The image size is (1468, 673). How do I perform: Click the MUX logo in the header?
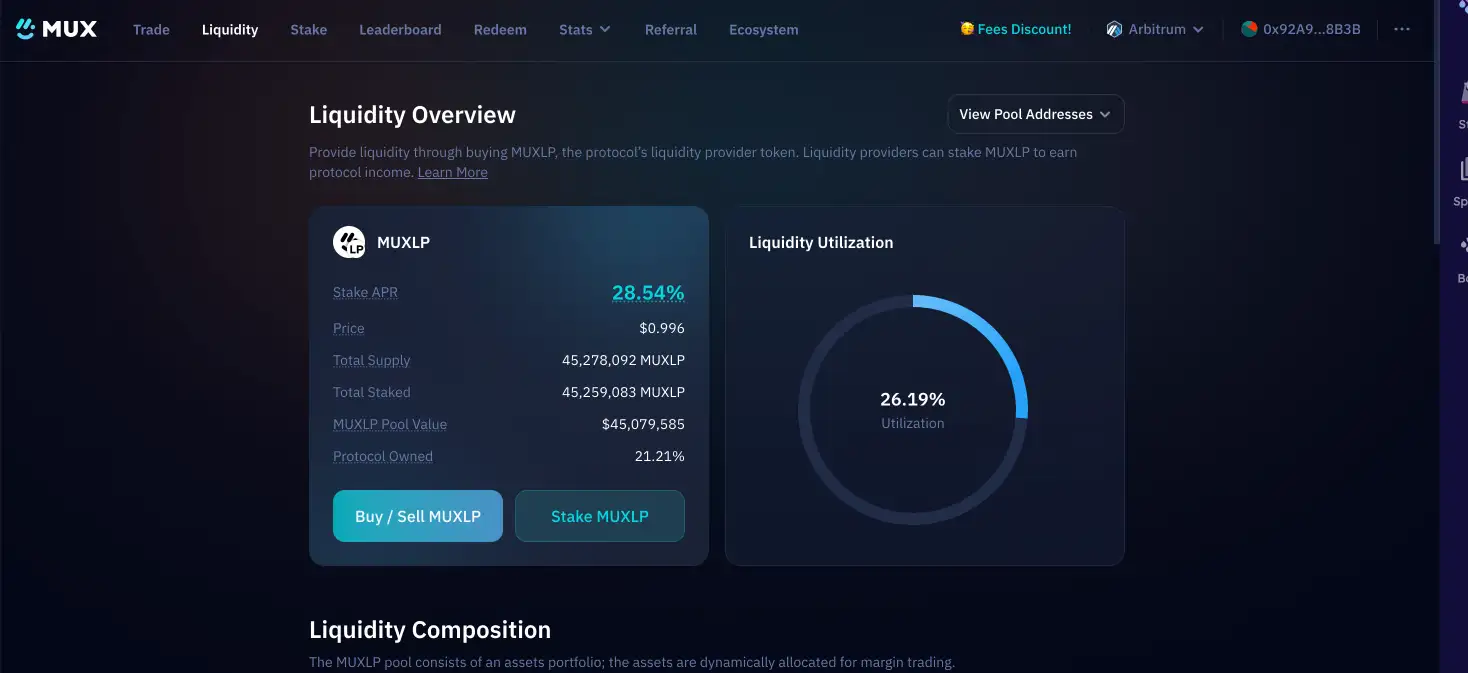pyautogui.click(x=57, y=29)
